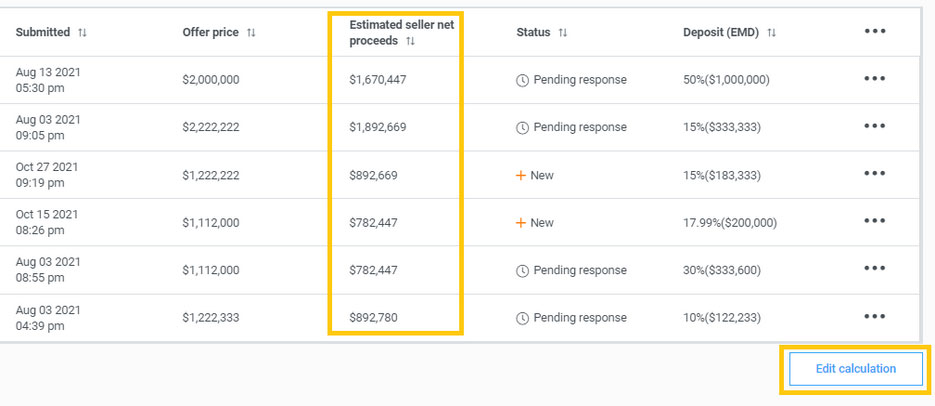935x406 pixels.
Task: Click Pending response clock icon for Aug 13 offer
Action: pyautogui.click(x=522, y=80)
